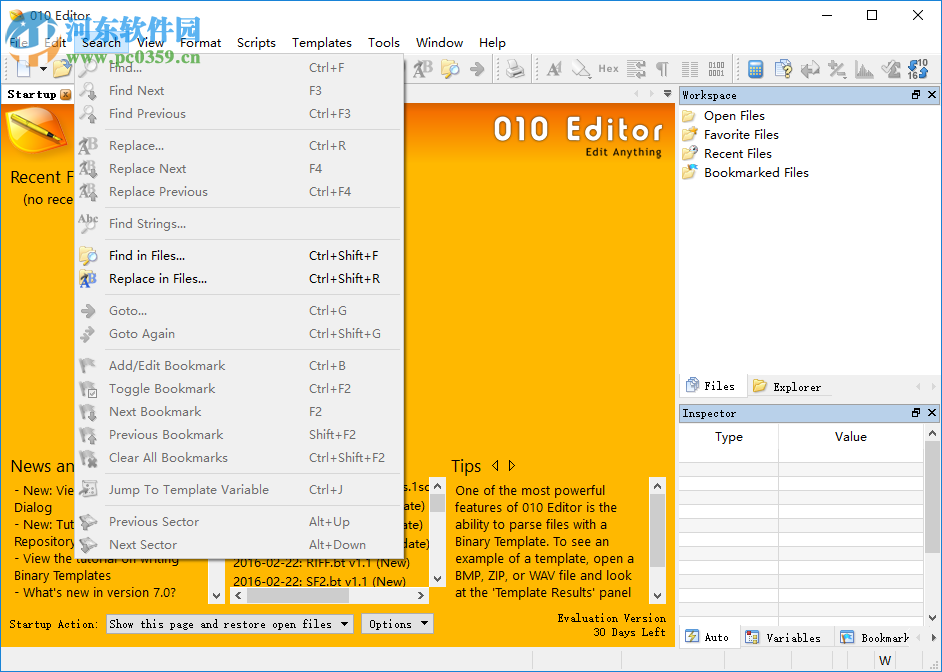Toggle the word wrap toolbar icon
The width and height of the screenshot is (942, 672).
(x=636, y=69)
